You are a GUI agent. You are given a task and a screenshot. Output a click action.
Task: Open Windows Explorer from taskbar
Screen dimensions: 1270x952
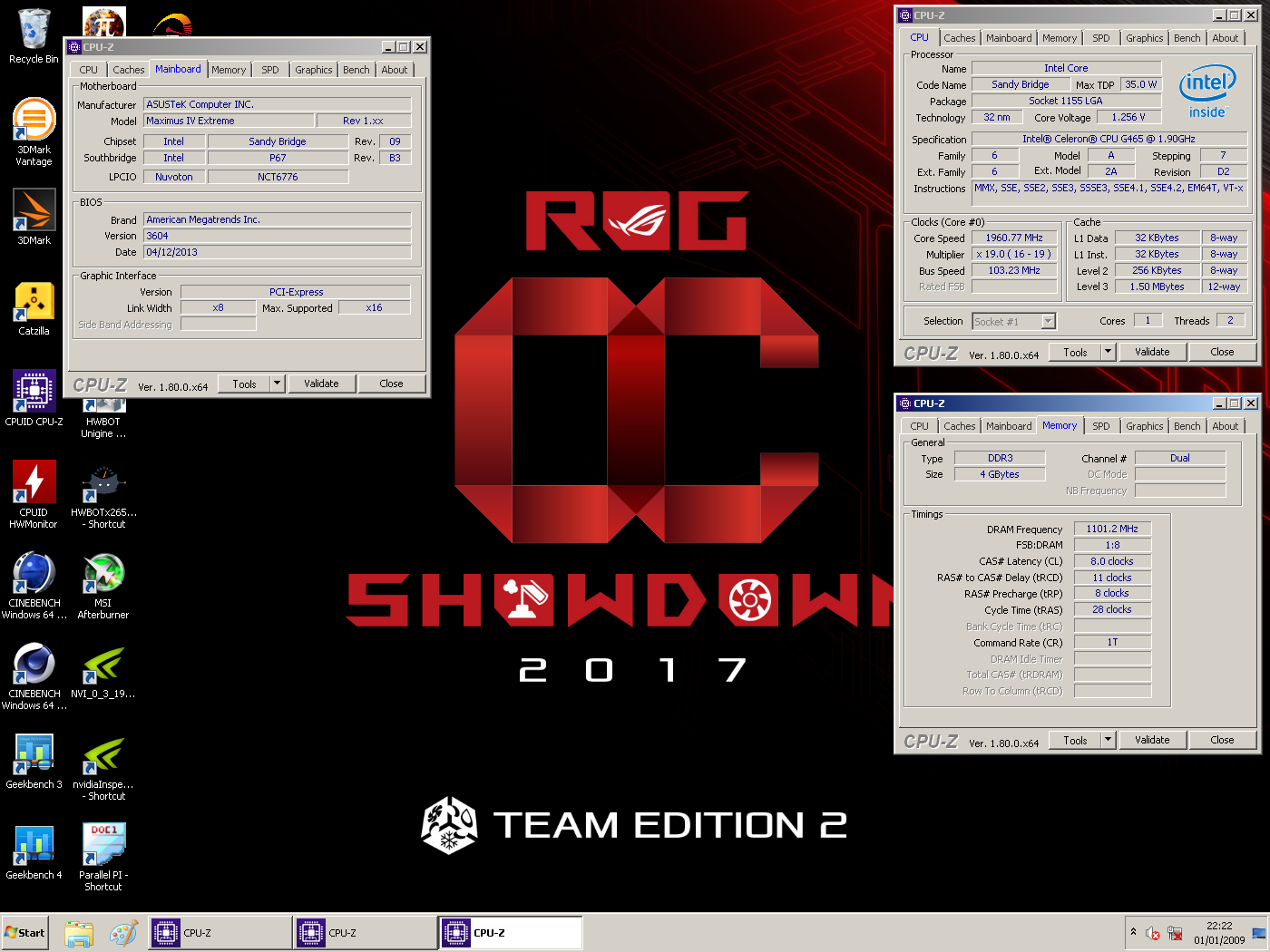pyautogui.click(x=79, y=933)
